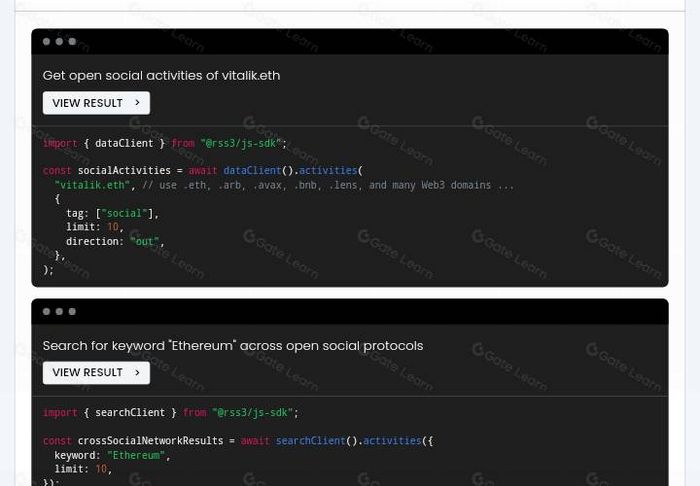Viewport: 700px width, 486px height.
Task: Click third window dot on top code card
Action: [x=72, y=42]
